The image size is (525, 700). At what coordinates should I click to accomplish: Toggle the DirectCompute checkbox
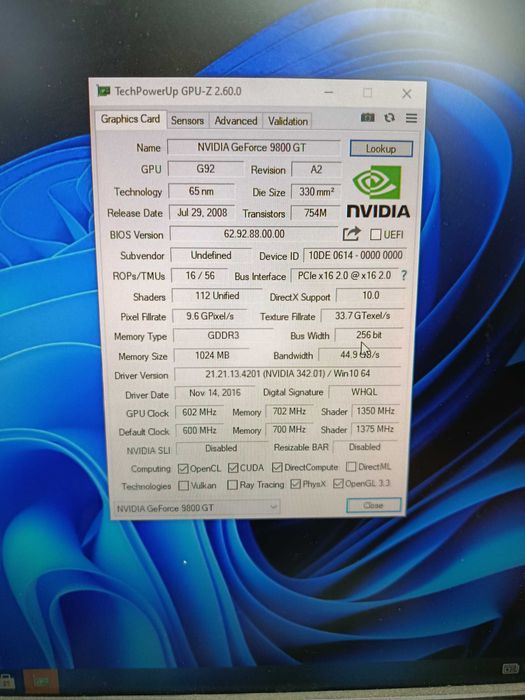277,467
